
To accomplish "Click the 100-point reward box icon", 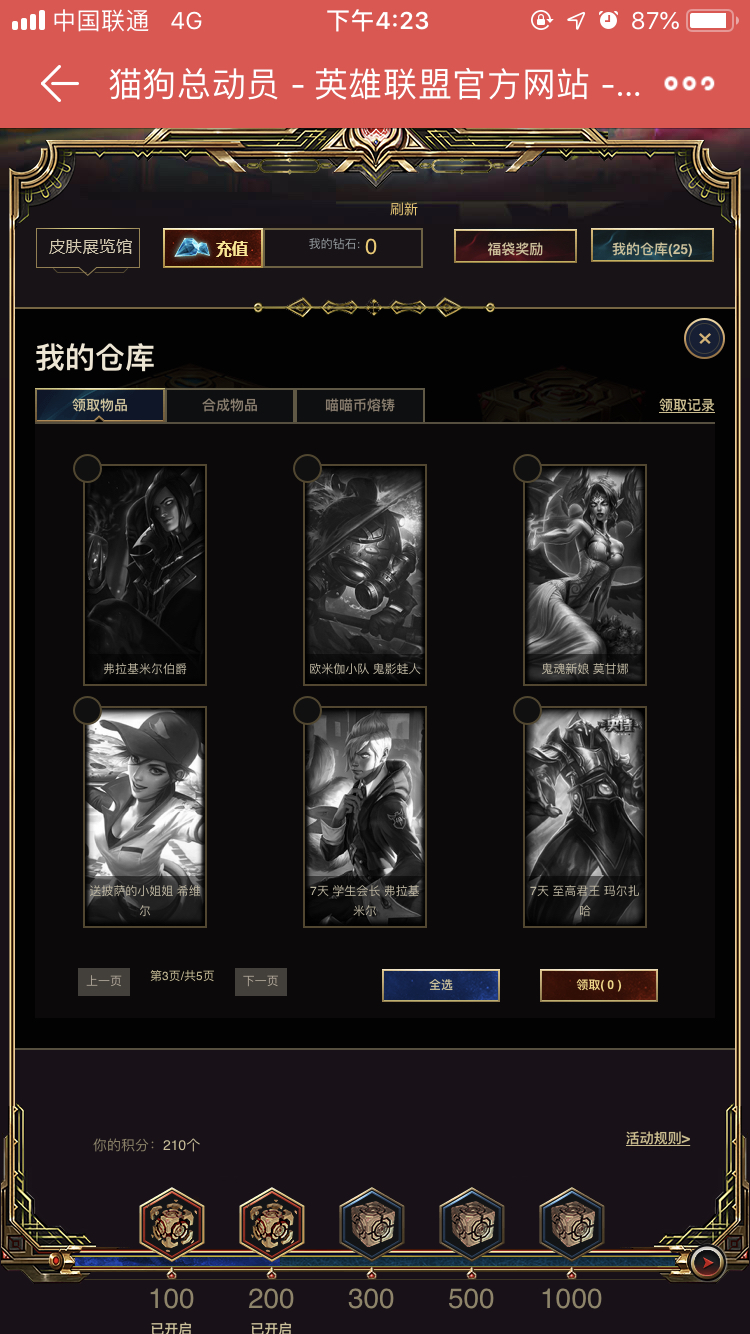I will (172, 1222).
